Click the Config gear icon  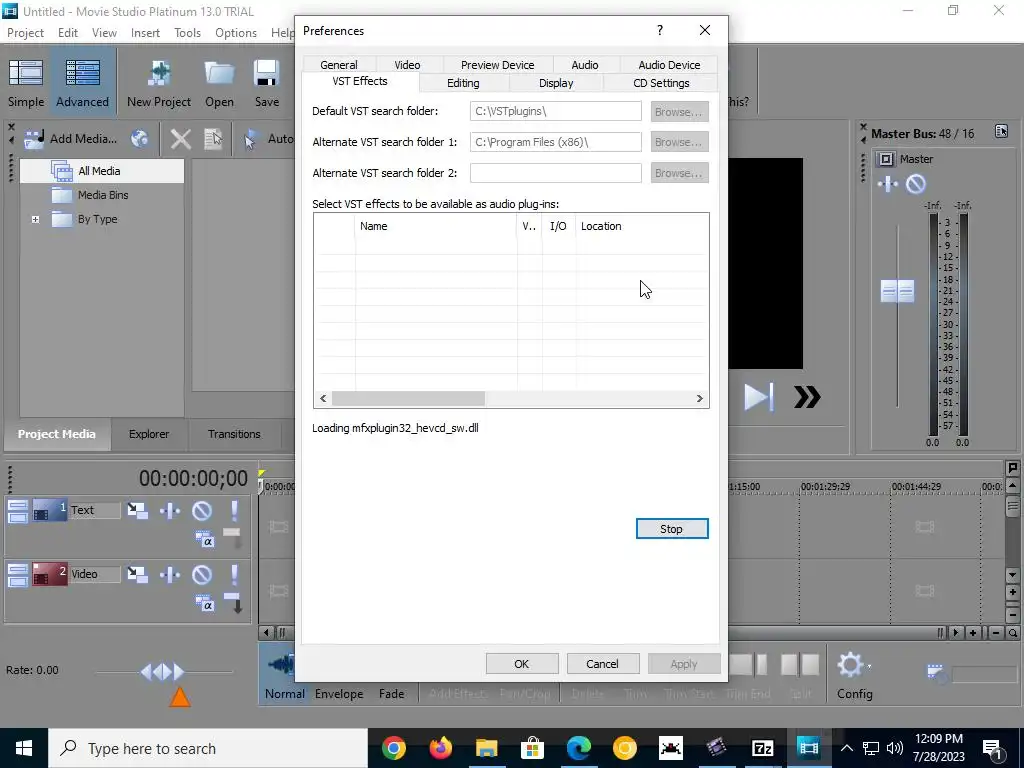(852, 665)
